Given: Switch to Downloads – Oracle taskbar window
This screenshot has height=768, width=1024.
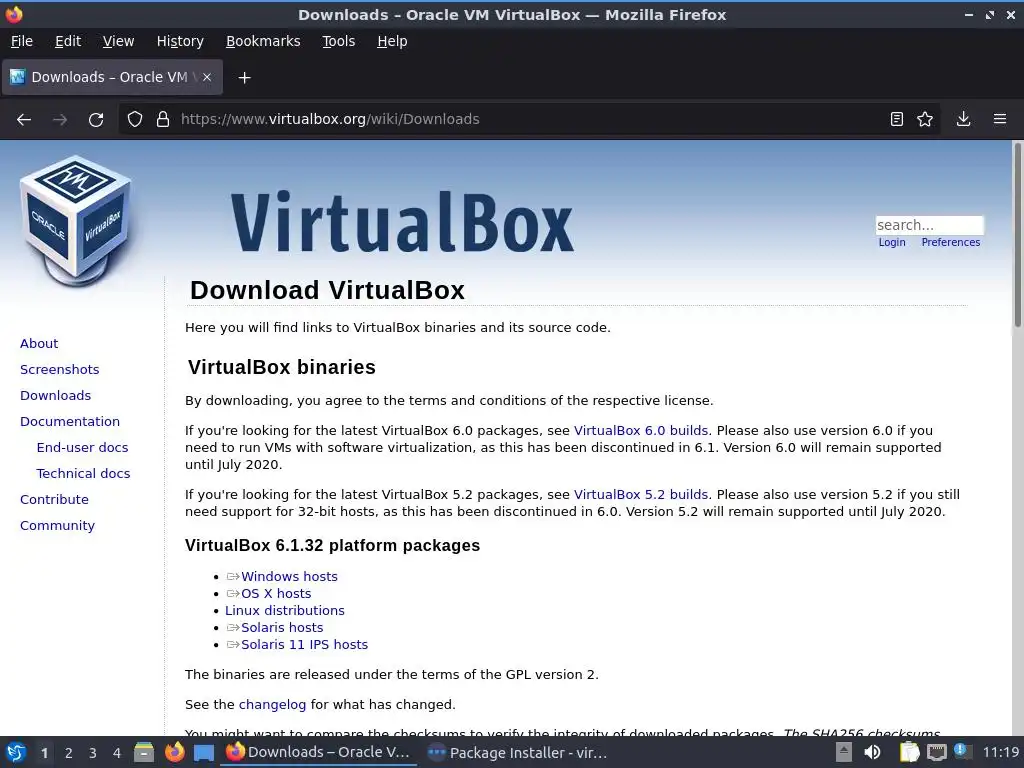Looking at the screenshot, I should pos(318,752).
